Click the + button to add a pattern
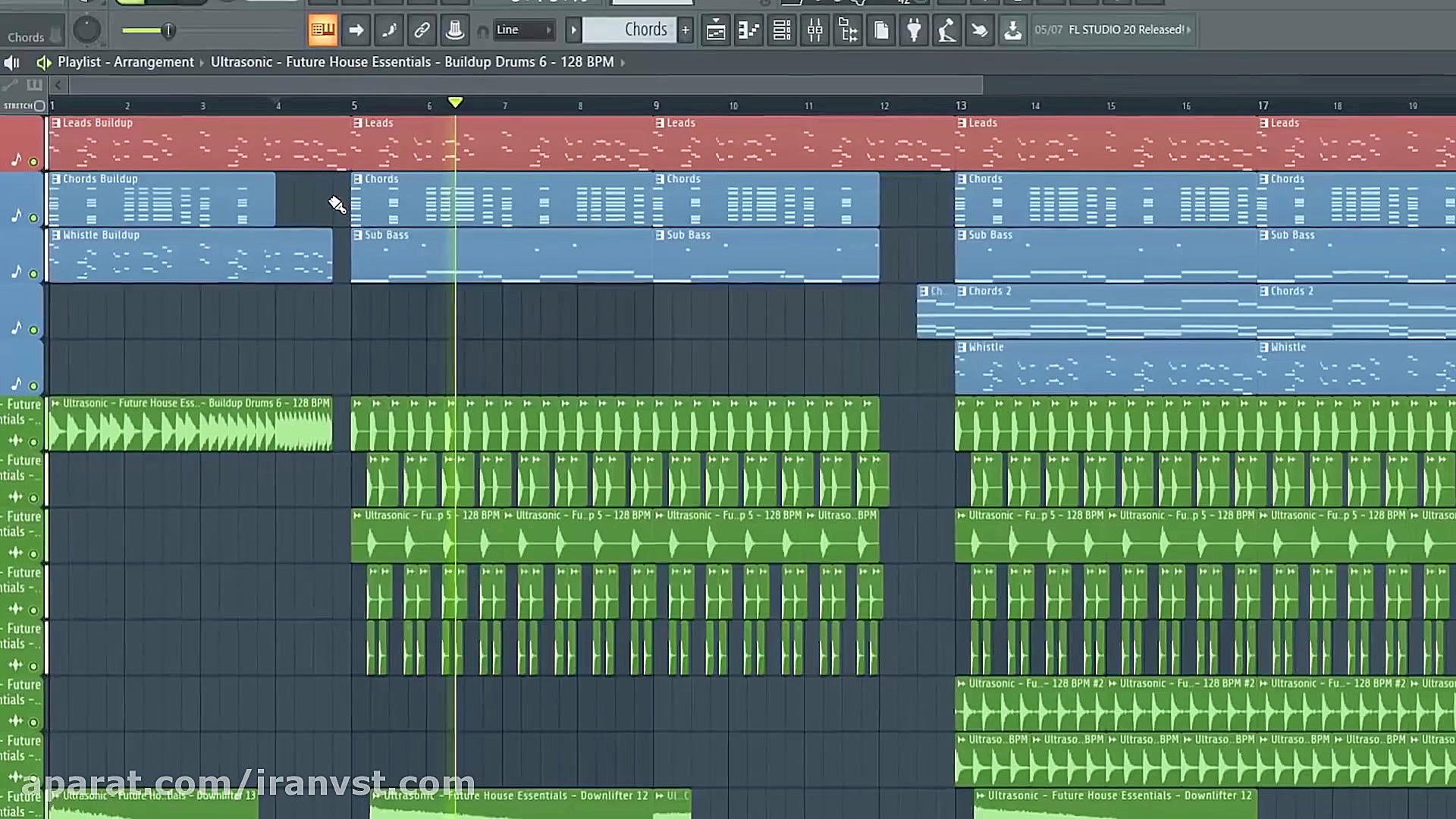The height and width of the screenshot is (819, 1456). [x=685, y=30]
